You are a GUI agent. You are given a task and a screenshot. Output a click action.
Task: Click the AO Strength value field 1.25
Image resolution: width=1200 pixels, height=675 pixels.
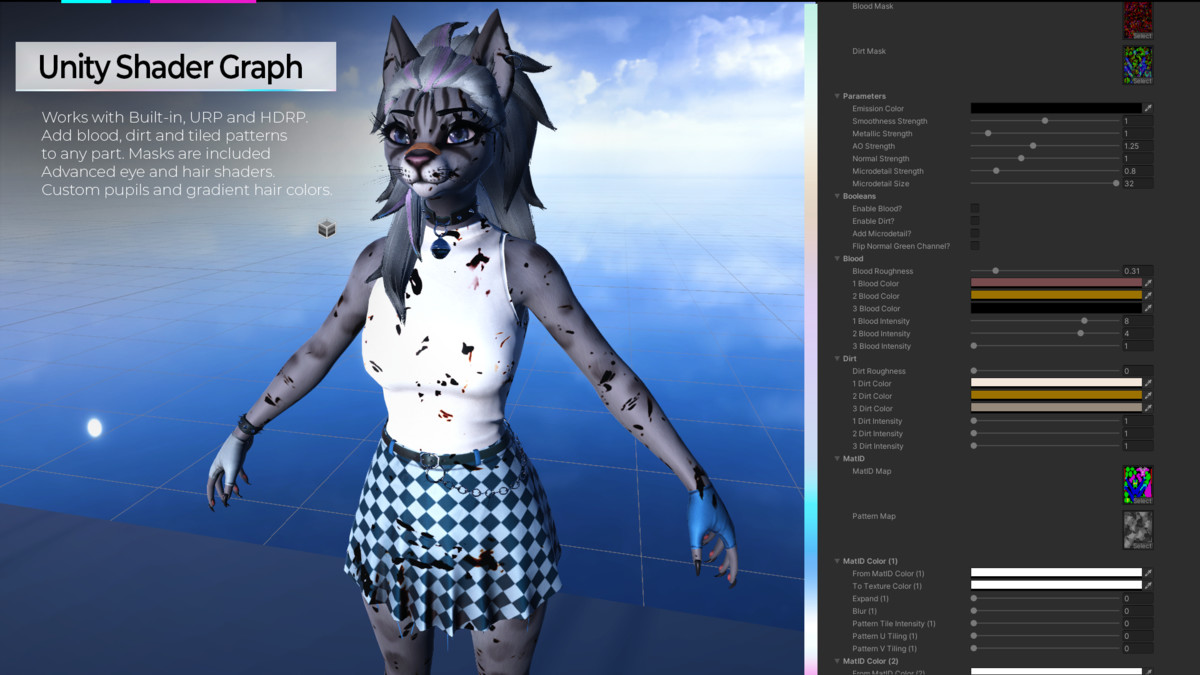(1138, 146)
